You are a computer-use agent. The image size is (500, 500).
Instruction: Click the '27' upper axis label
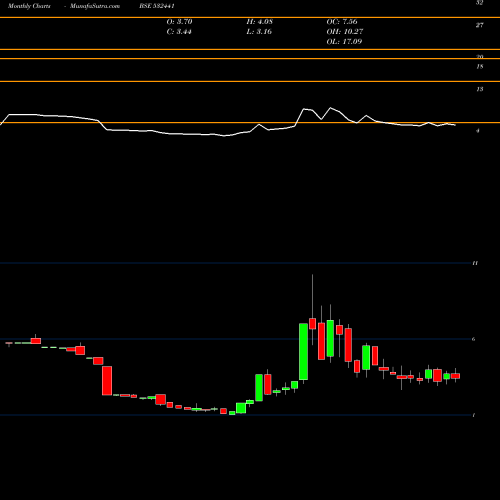[479, 25]
